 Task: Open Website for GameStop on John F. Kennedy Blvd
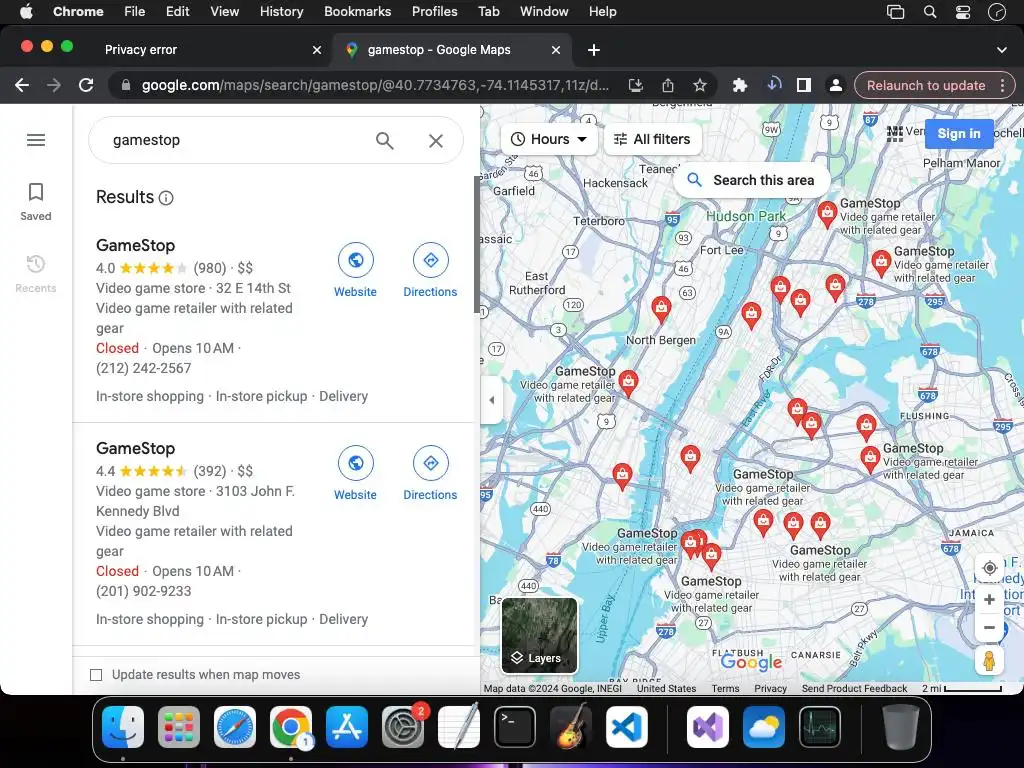point(355,473)
